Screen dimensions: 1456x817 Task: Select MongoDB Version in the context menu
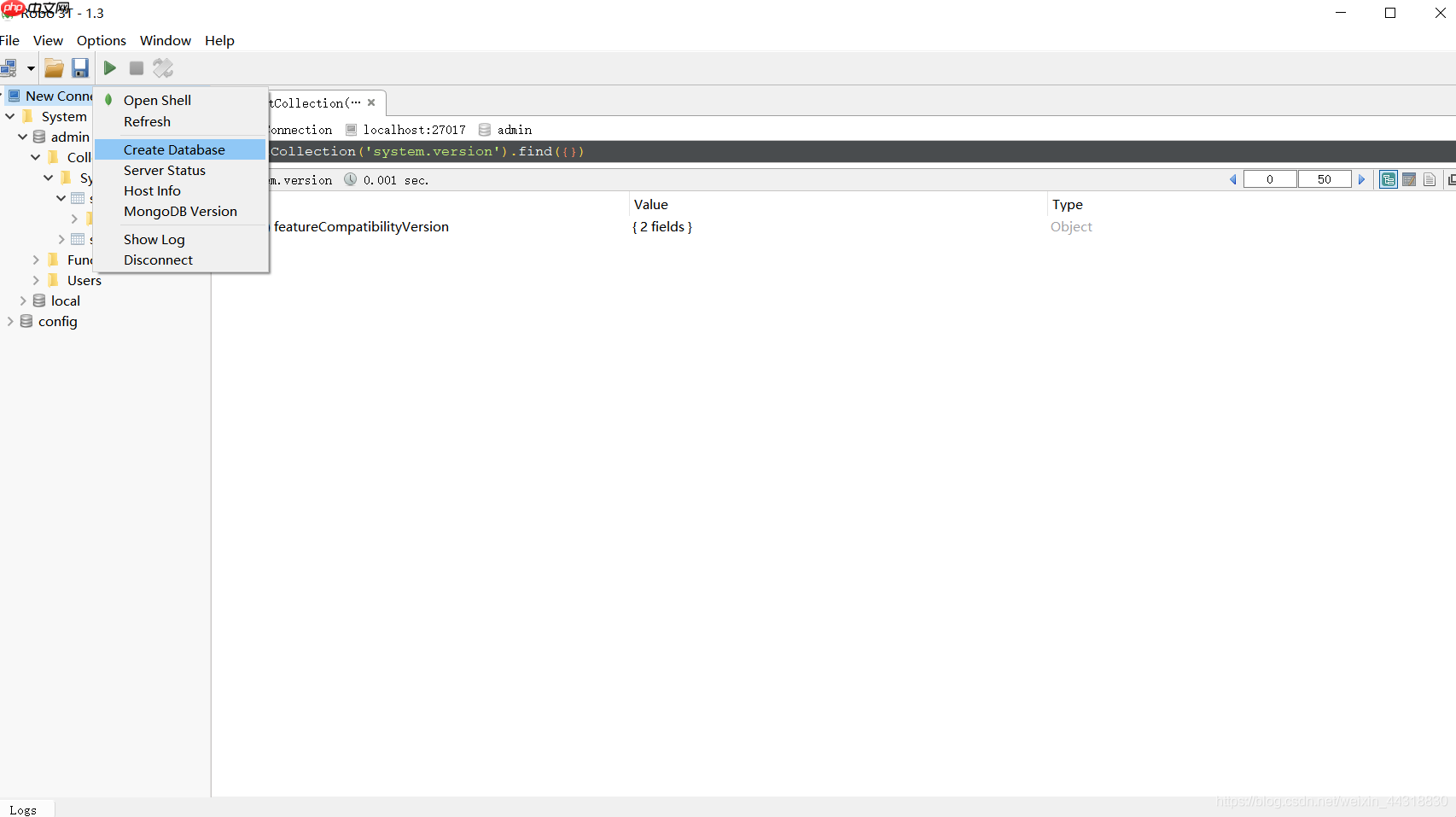pos(180,211)
